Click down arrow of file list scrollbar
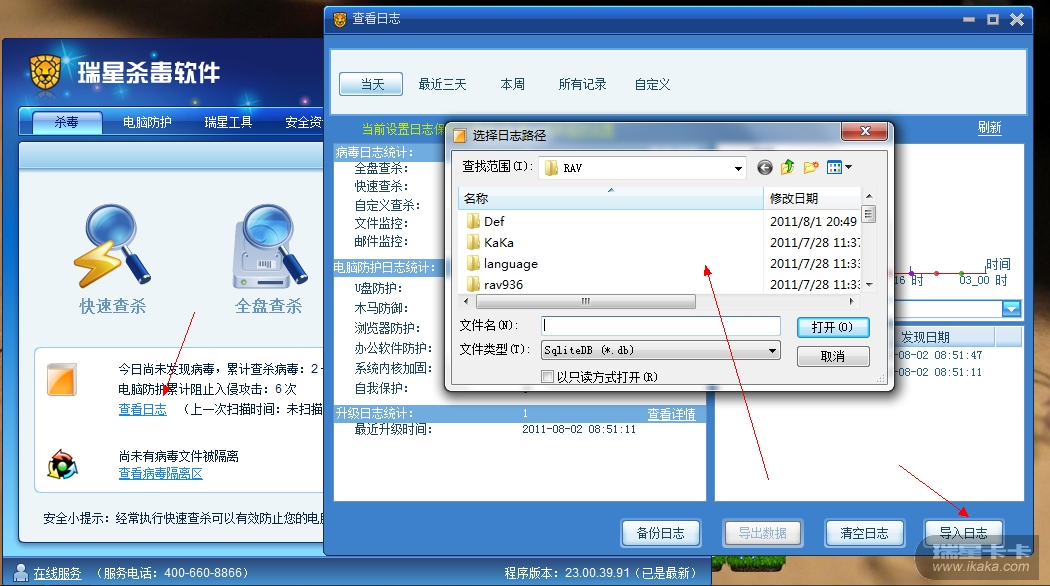 [869, 285]
